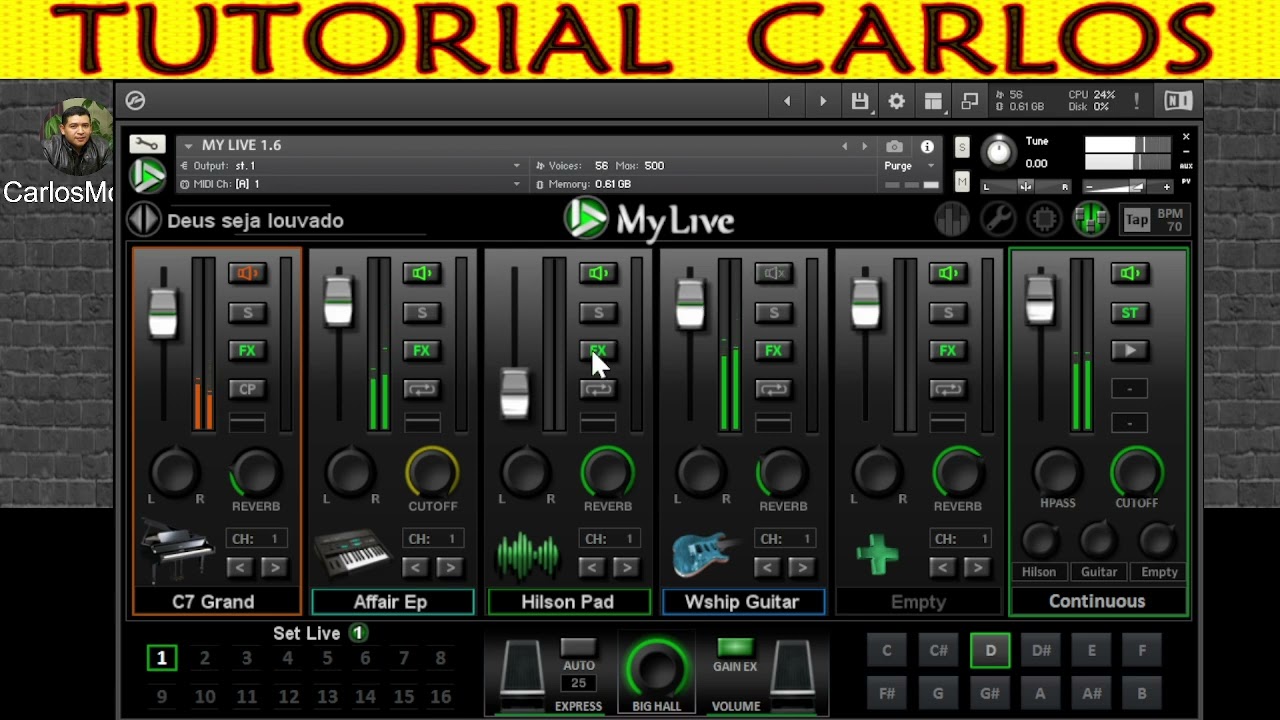Click the play button in Continuous channel
This screenshot has height=720, width=1280.
click(1129, 350)
